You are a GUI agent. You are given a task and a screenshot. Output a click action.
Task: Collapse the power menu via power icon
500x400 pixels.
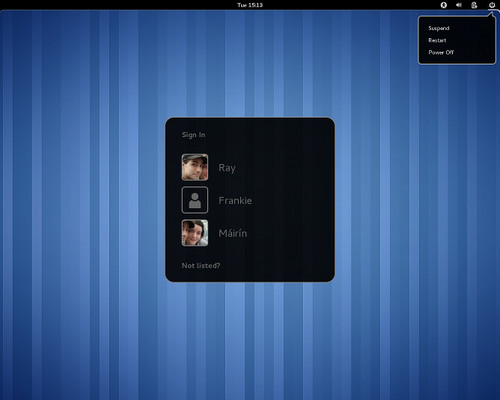(x=492, y=5)
